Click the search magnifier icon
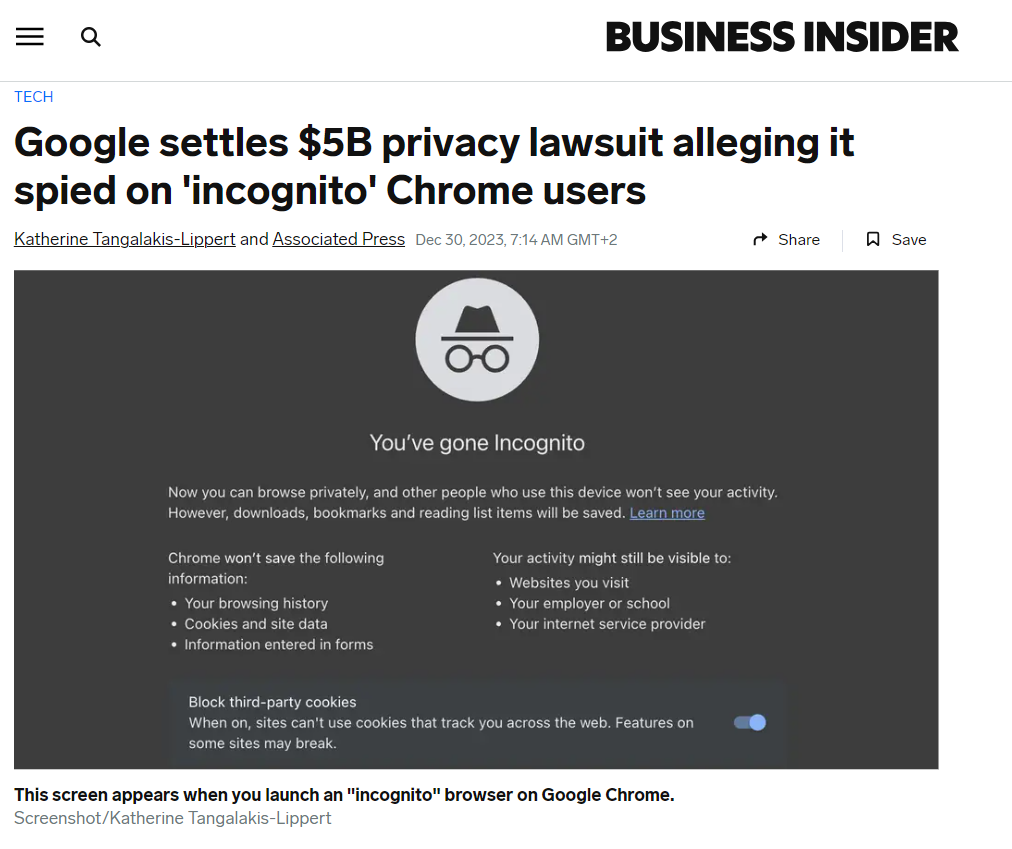 tap(91, 37)
